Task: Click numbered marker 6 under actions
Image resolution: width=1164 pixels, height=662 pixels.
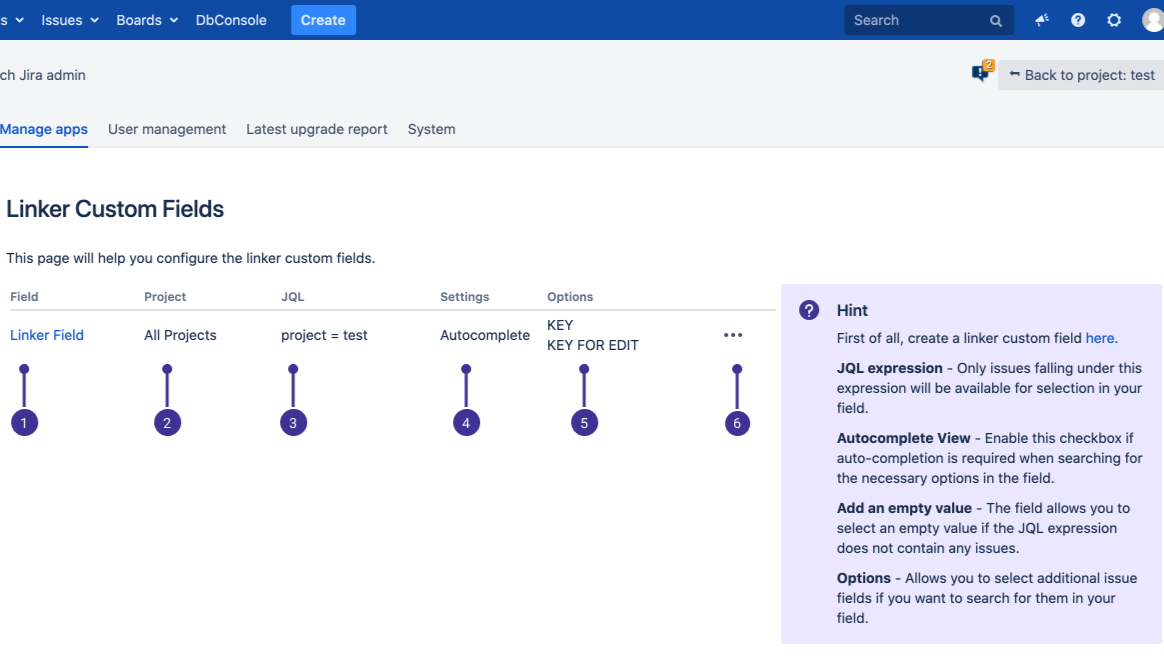Action: pos(737,423)
